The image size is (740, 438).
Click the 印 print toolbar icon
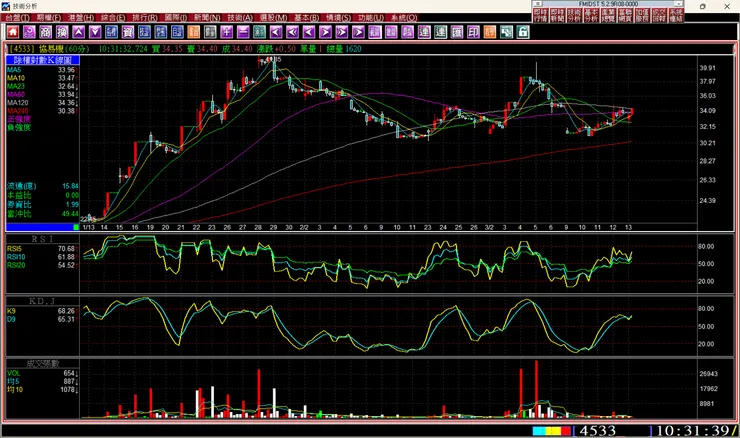pyautogui.click(x=475, y=32)
